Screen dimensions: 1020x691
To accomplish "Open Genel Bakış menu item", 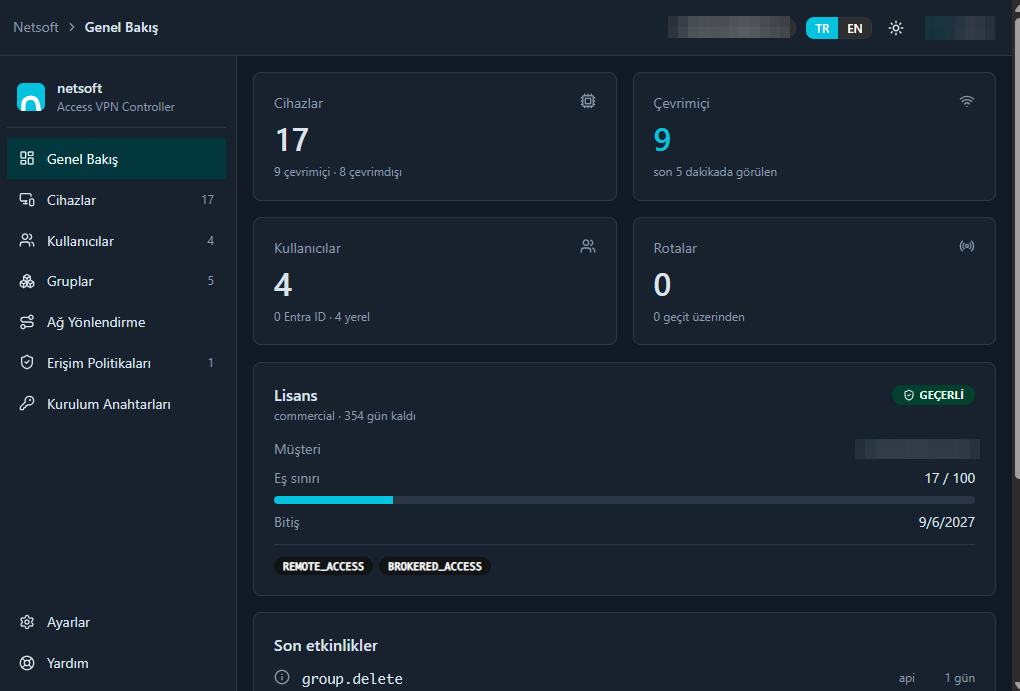I will pos(116,158).
